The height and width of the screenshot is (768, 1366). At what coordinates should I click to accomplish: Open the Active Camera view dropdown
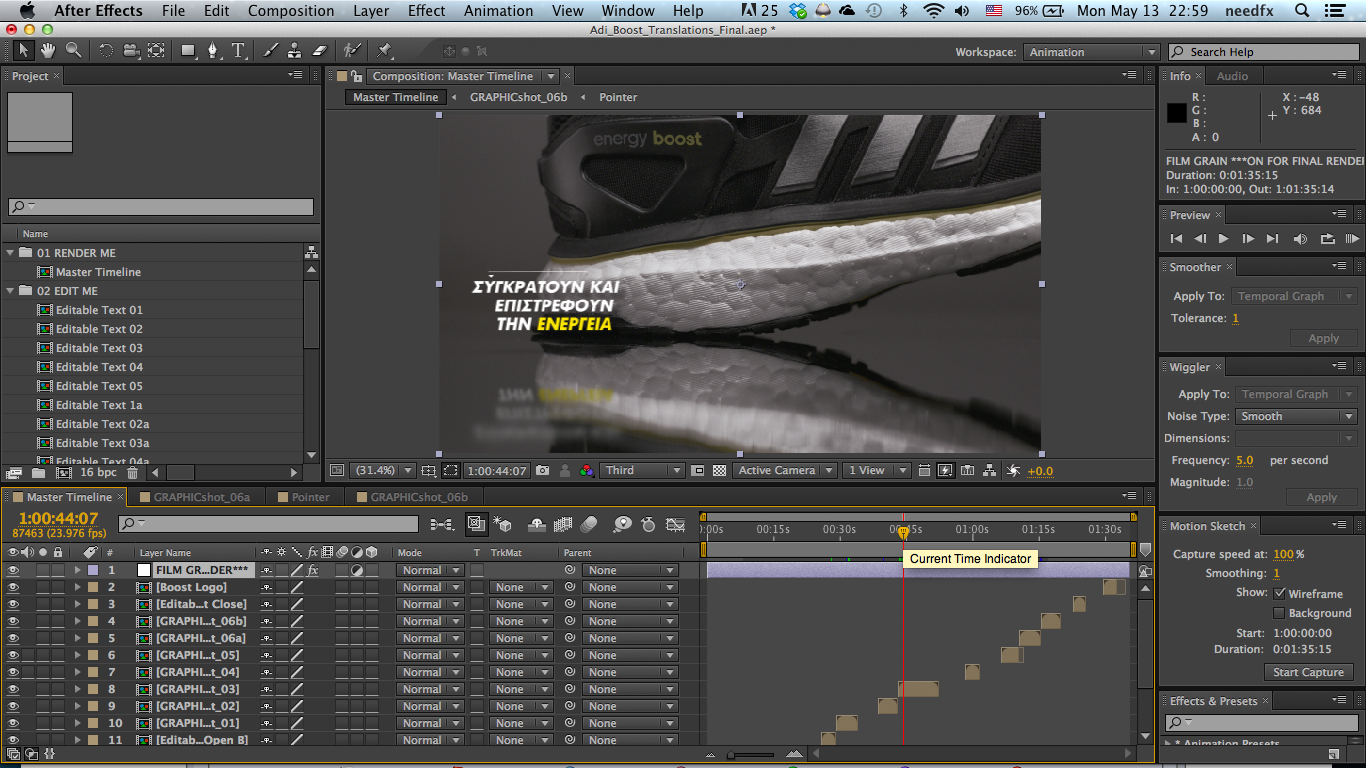pyautogui.click(x=784, y=470)
